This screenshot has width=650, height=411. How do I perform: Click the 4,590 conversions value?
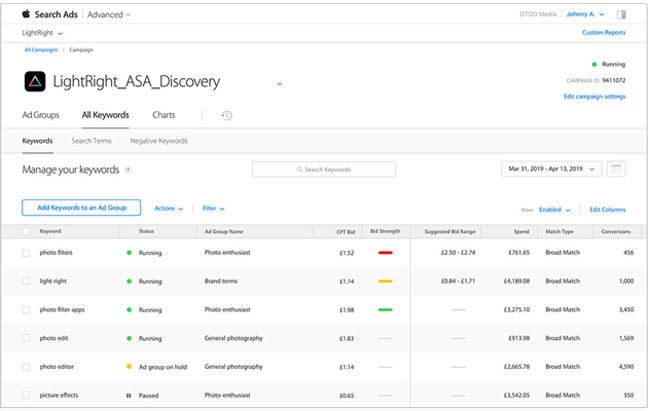click(626, 367)
